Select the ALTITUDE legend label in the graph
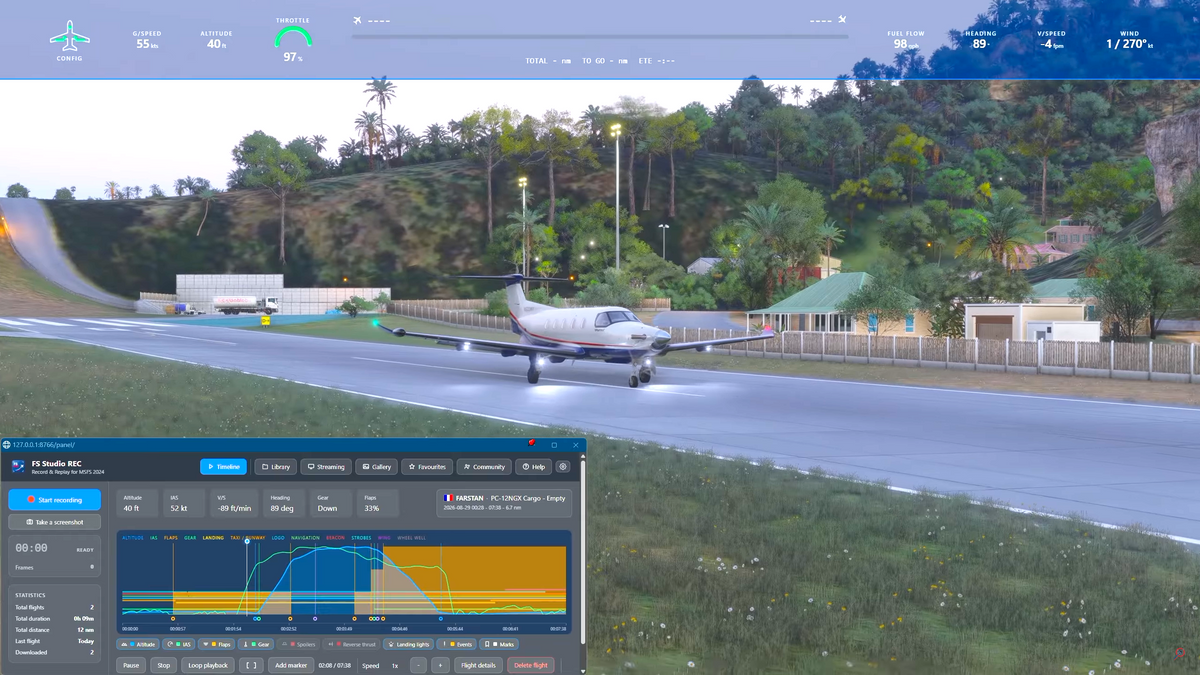Screen dimensions: 1200x675 133,537
